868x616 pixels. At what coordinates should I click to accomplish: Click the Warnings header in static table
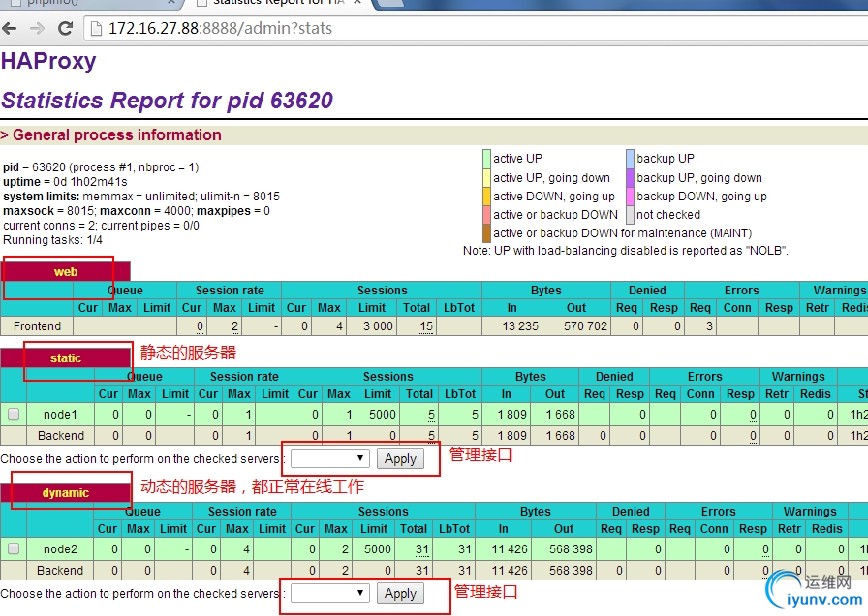pyautogui.click(x=798, y=376)
